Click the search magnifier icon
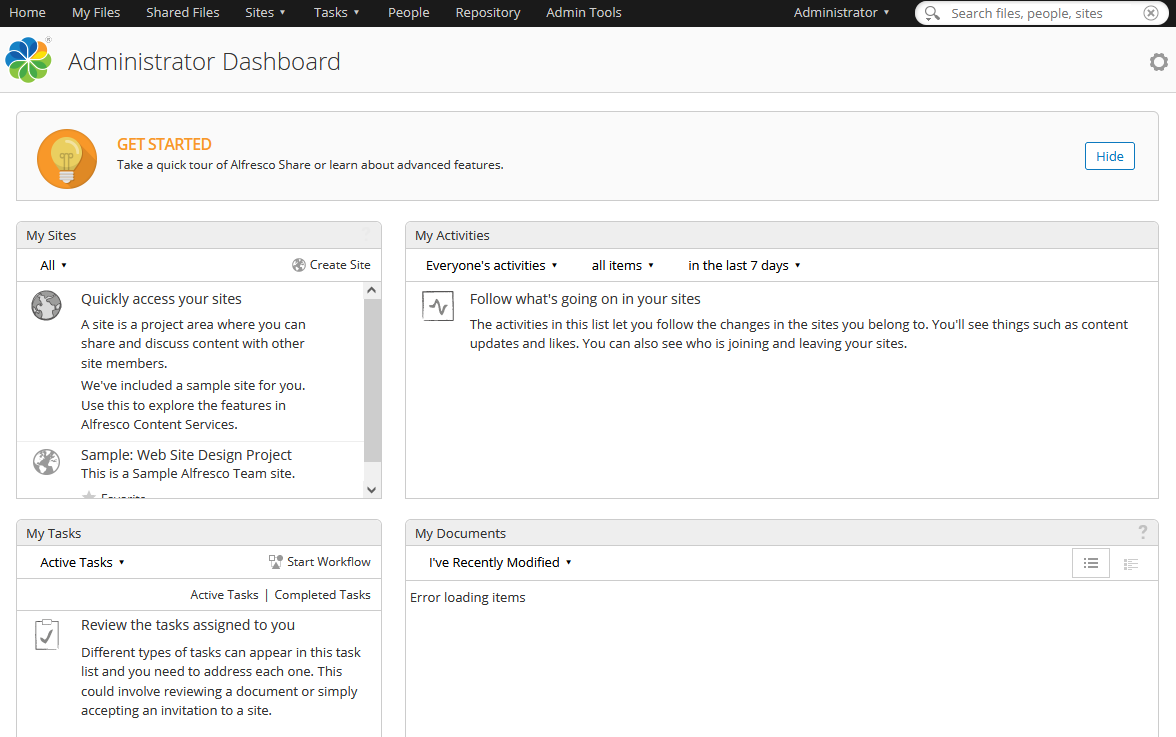Image resolution: width=1176 pixels, height=737 pixels. (931, 13)
